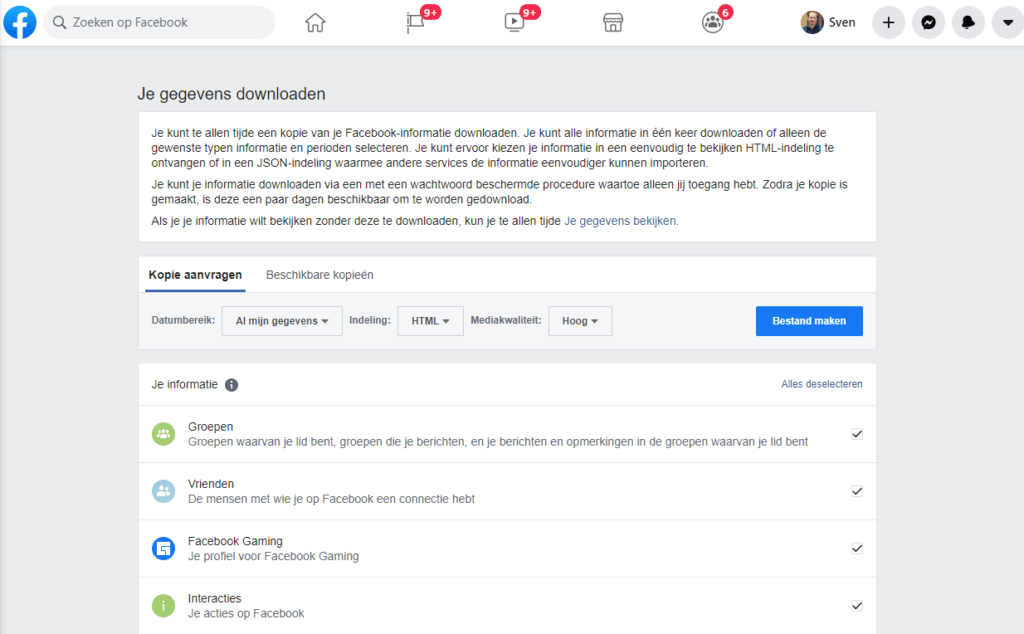Click Alles deselecteren link

click(822, 384)
